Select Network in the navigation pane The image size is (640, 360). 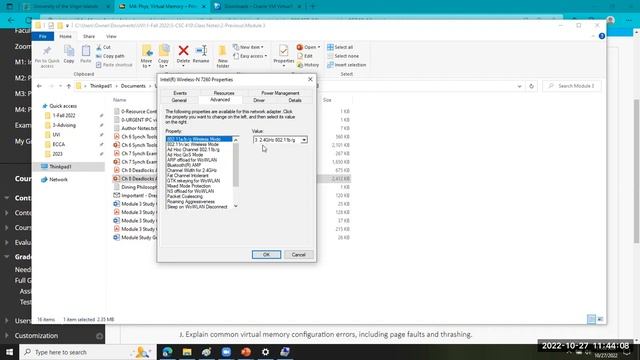pyautogui.click(x=58, y=180)
